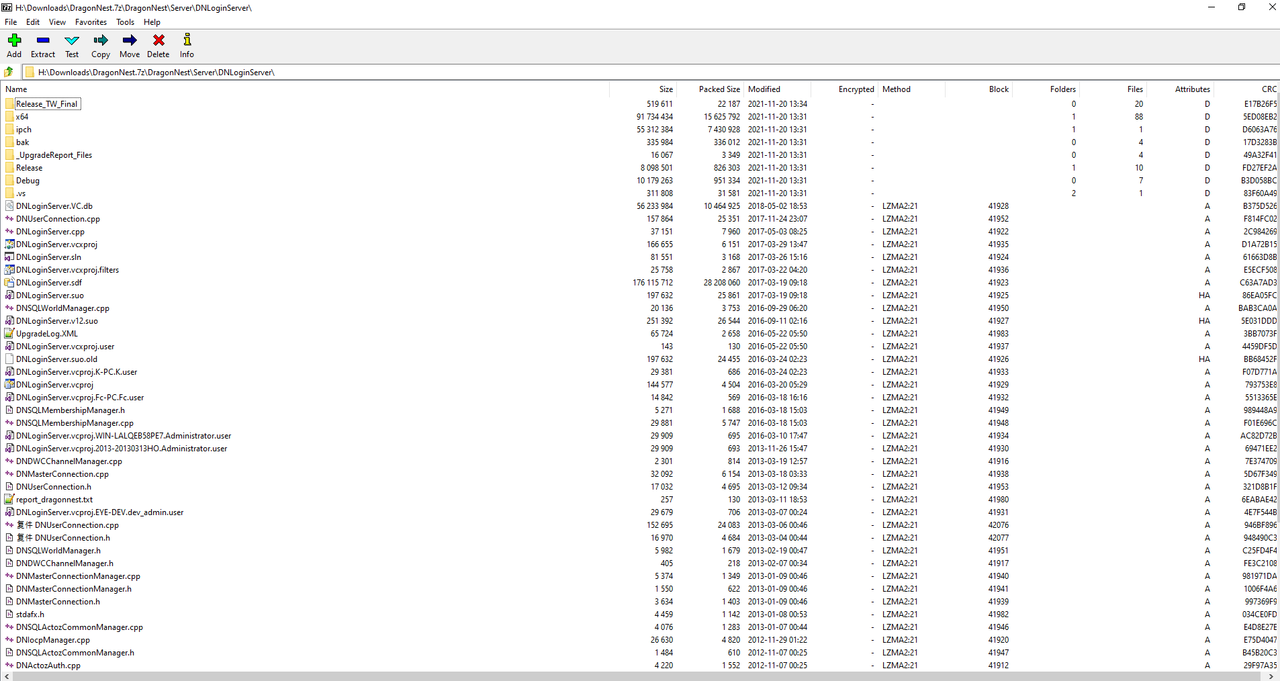Select DNUserConnection.cpp in the list
The image size is (1280, 681).
coord(58,218)
